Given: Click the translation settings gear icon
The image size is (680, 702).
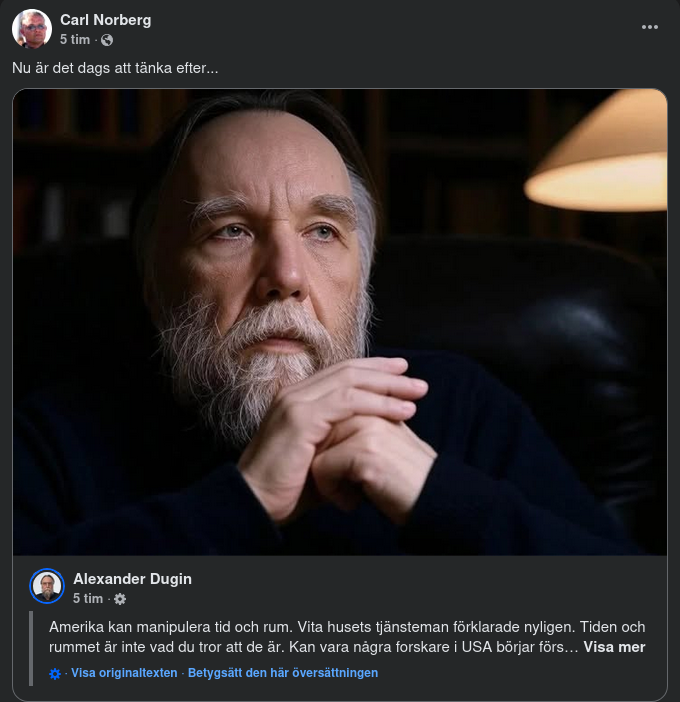Looking at the screenshot, I should 55,674.
